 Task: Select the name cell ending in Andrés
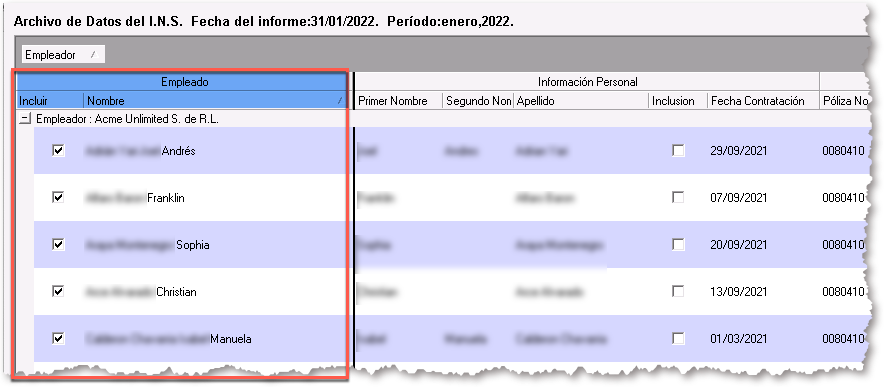(x=215, y=151)
